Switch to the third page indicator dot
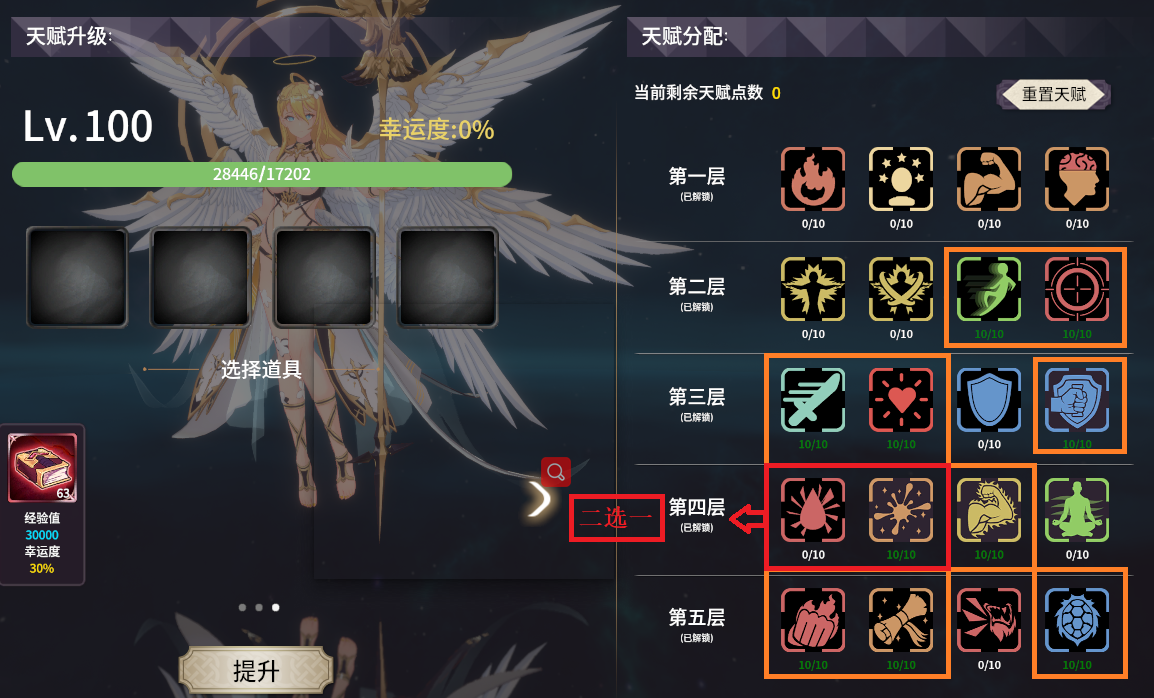Screen dimensions: 1154x698 tap(275, 607)
